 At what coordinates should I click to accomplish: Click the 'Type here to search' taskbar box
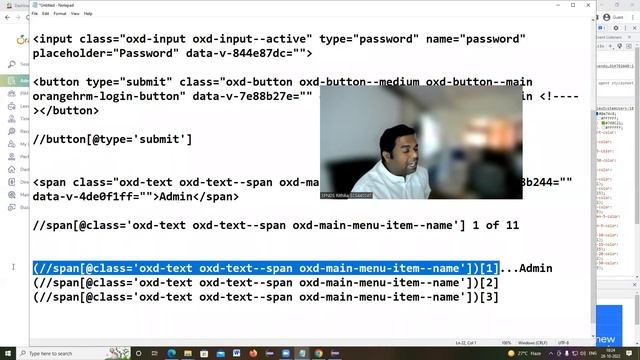pos(74,353)
